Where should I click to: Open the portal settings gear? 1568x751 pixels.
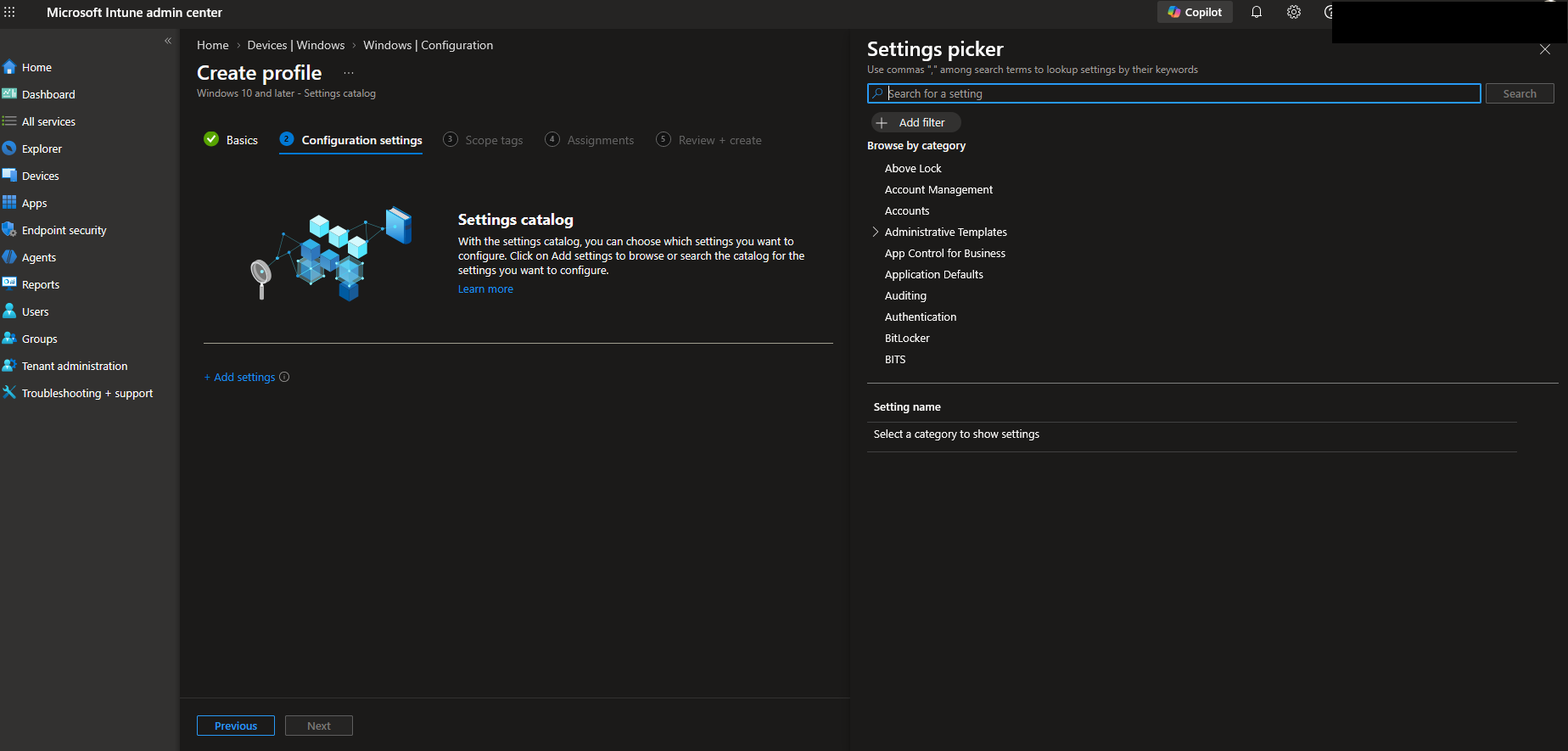pyautogui.click(x=1294, y=12)
